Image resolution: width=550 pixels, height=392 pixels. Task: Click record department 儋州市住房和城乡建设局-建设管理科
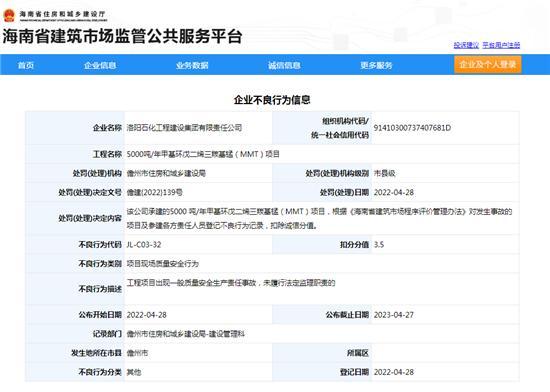[186, 334]
